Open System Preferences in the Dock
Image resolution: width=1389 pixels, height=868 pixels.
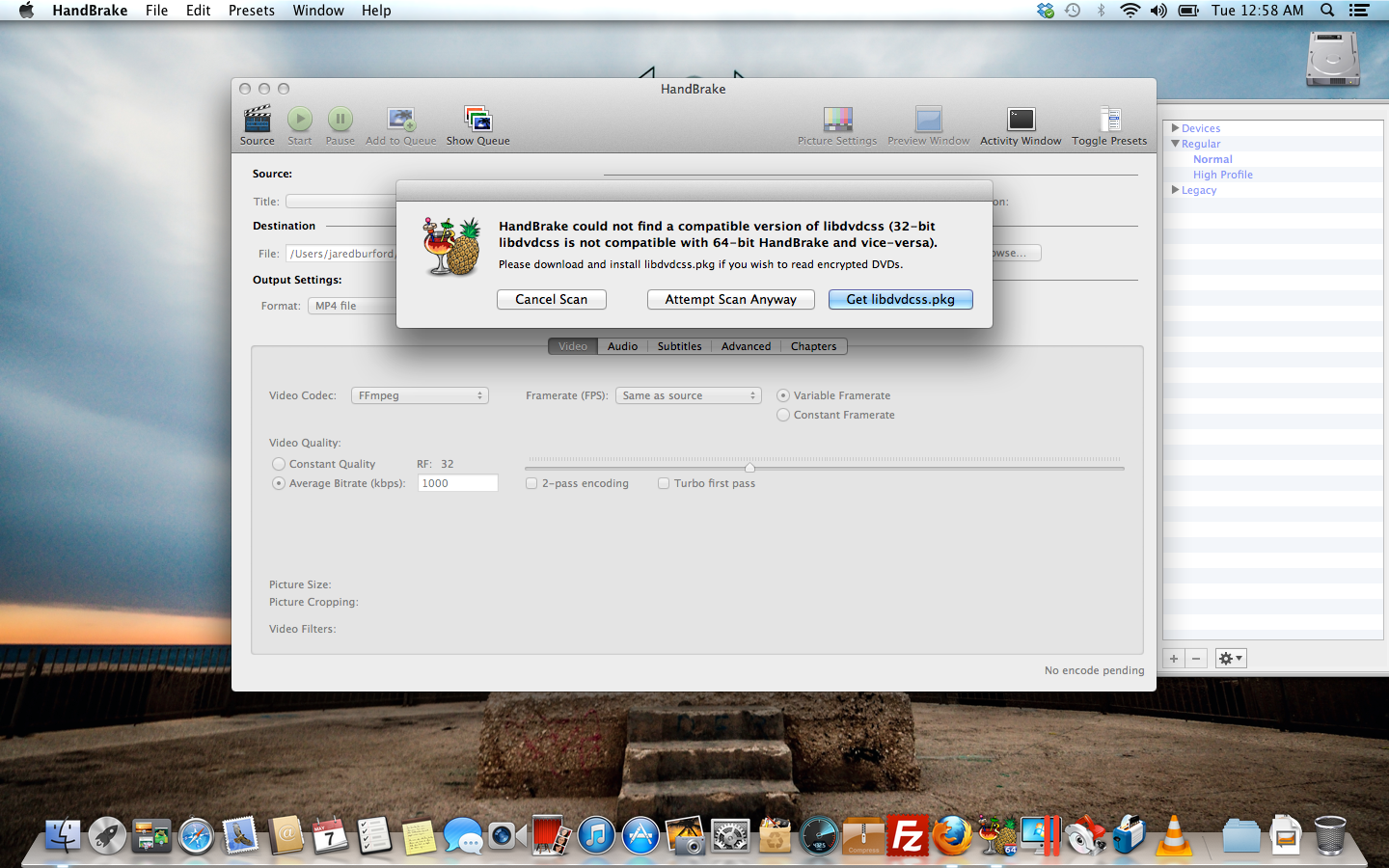[730, 835]
